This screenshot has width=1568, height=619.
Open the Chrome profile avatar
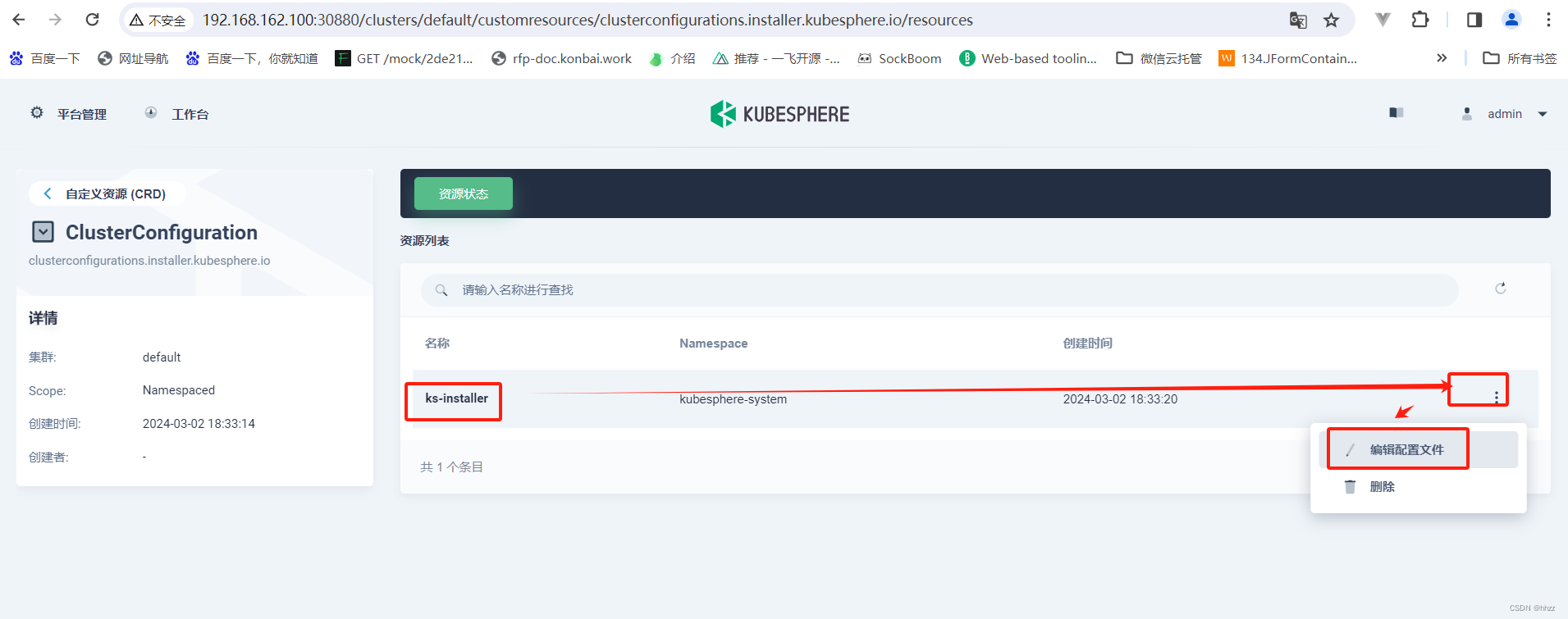click(1511, 20)
